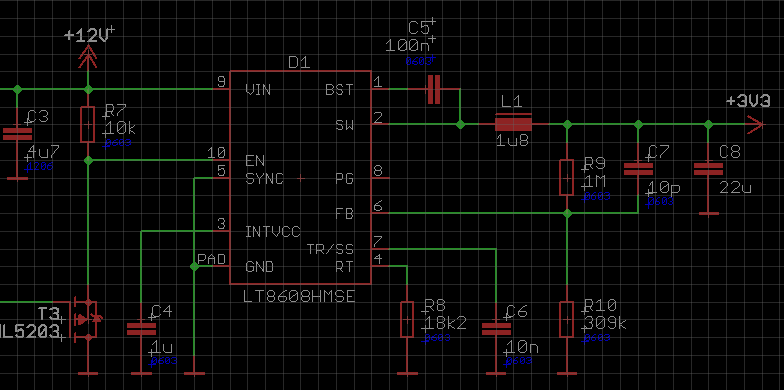Select the R8 18k2 resistor symbol

coord(408,320)
